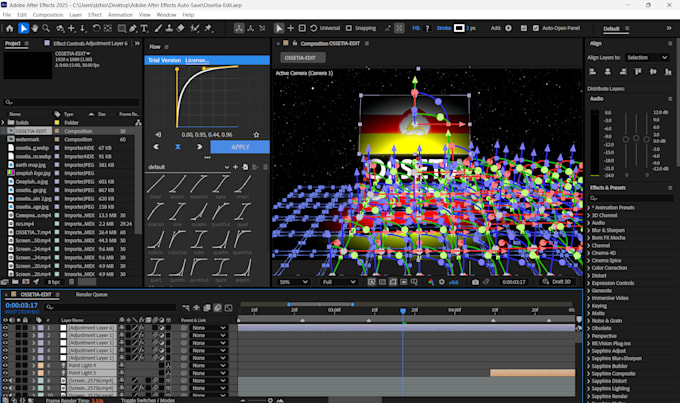Image resolution: width=680 pixels, height=403 pixels.
Task: Select the Pen tool
Action: coord(133,29)
